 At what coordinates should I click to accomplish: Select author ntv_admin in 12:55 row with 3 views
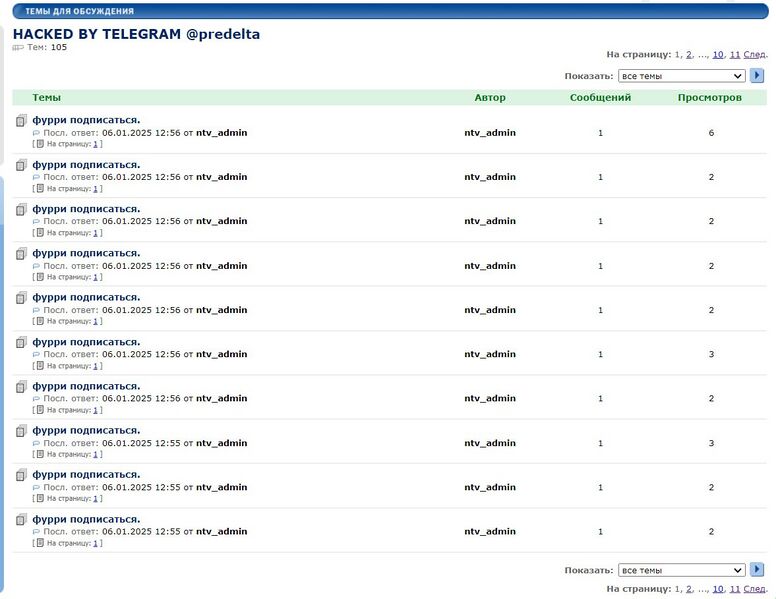pos(489,443)
